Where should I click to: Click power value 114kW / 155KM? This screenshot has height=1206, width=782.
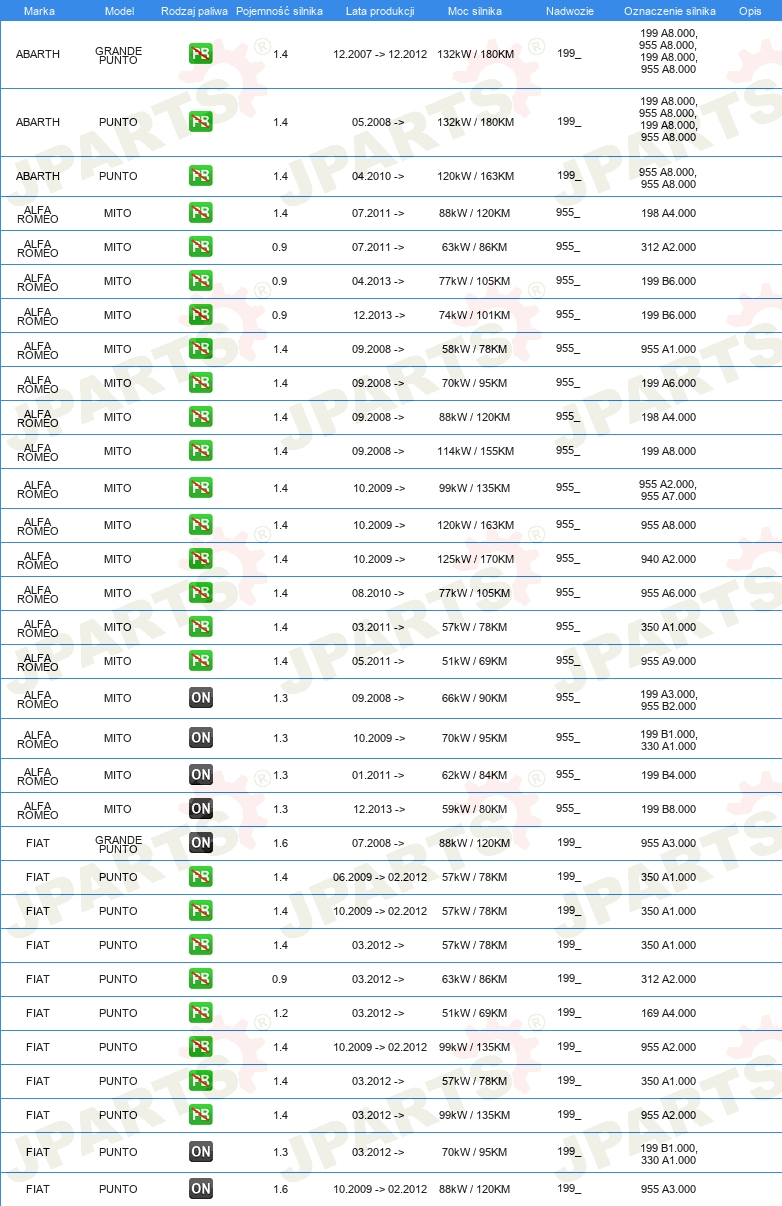[475, 451]
